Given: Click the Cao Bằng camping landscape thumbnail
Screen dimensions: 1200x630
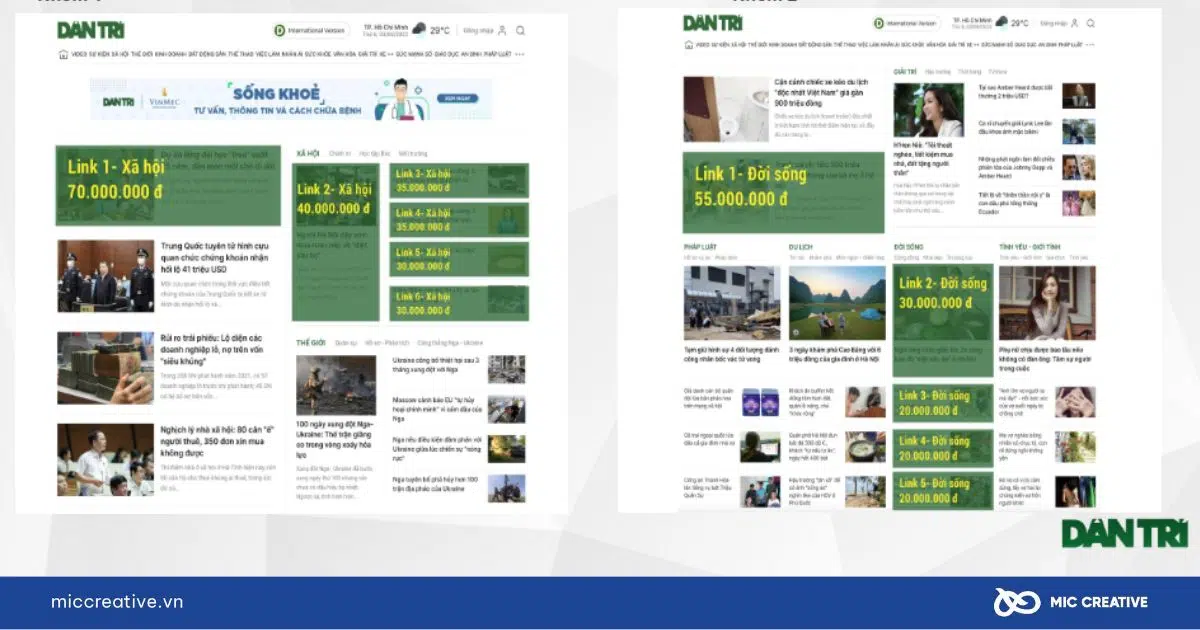Looking at the screenshot, I should [x=837, y=302].
